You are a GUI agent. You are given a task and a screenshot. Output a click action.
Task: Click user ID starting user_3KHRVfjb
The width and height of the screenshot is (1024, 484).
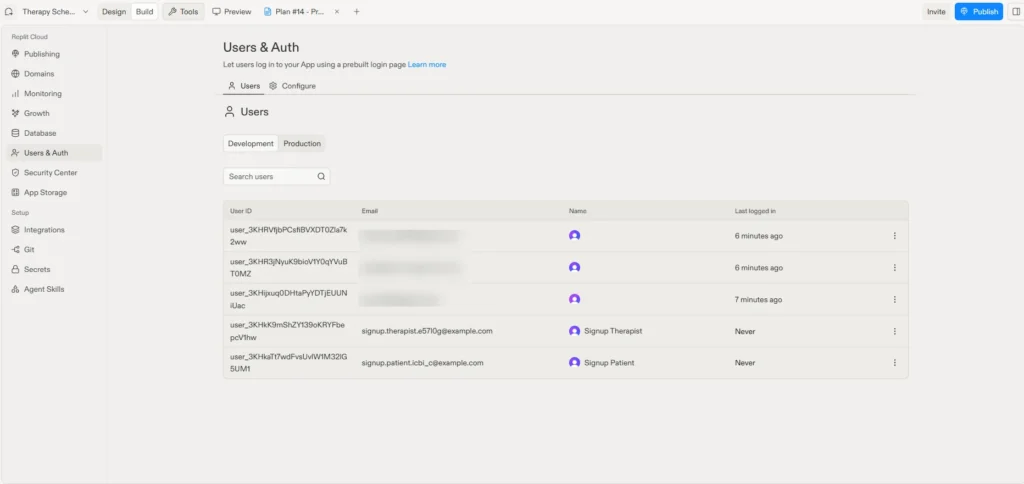289,236
